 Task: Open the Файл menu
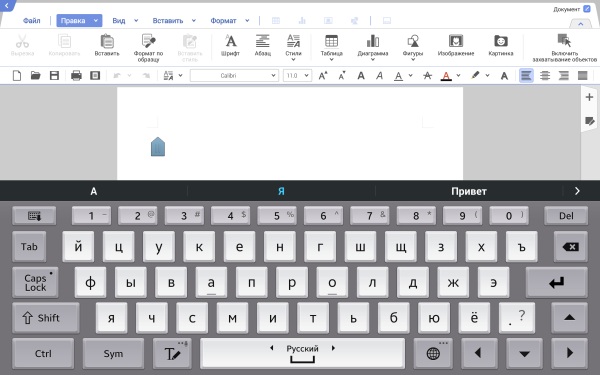(31, 21)
